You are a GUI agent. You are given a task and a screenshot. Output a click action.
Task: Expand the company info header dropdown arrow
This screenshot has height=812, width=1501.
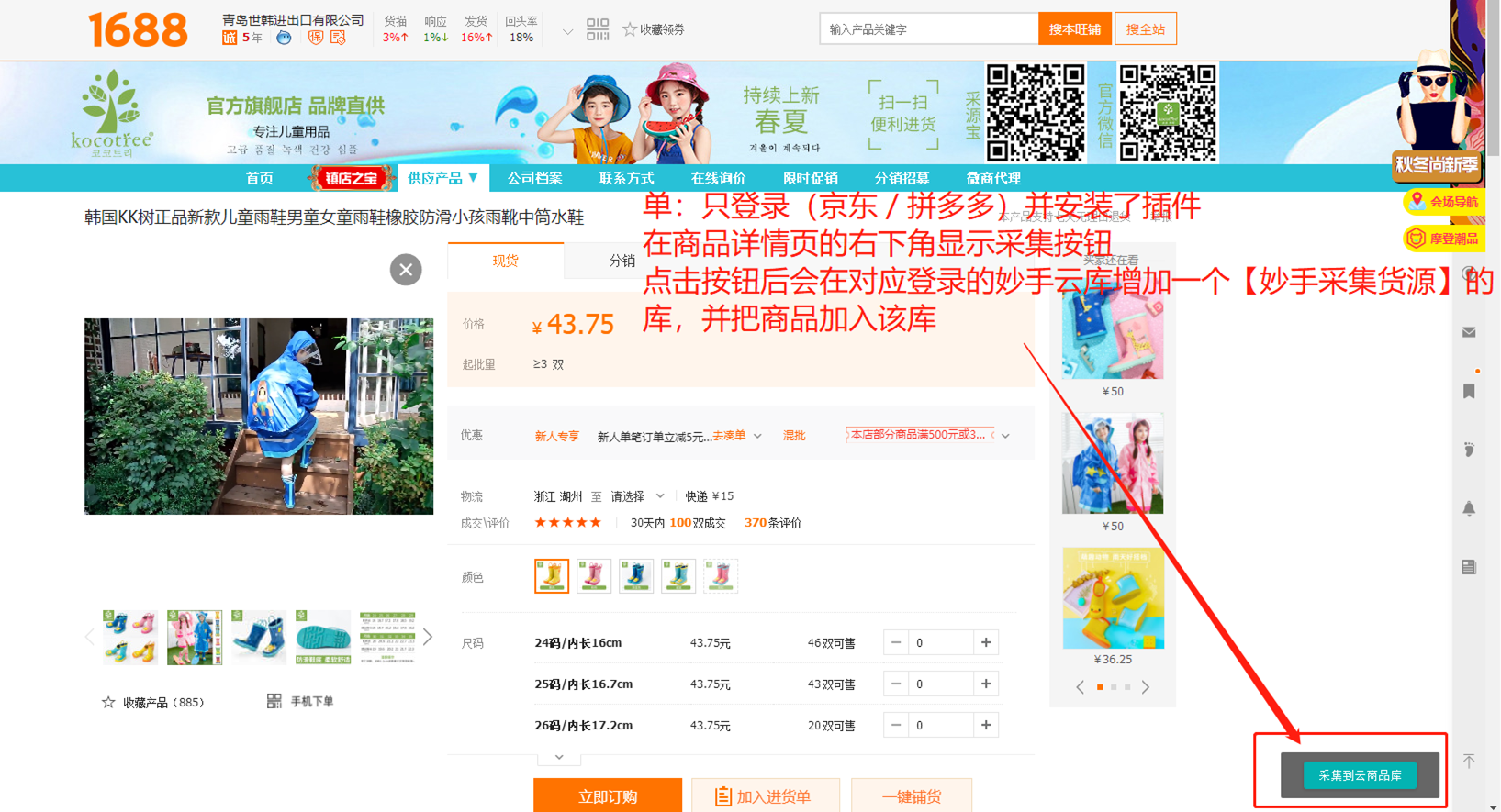[567, 32]
